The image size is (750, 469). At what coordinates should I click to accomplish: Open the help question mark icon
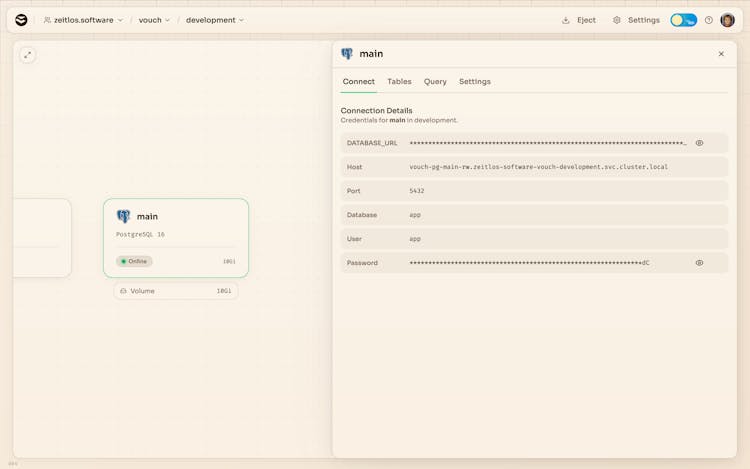click(x=709, y=20)
